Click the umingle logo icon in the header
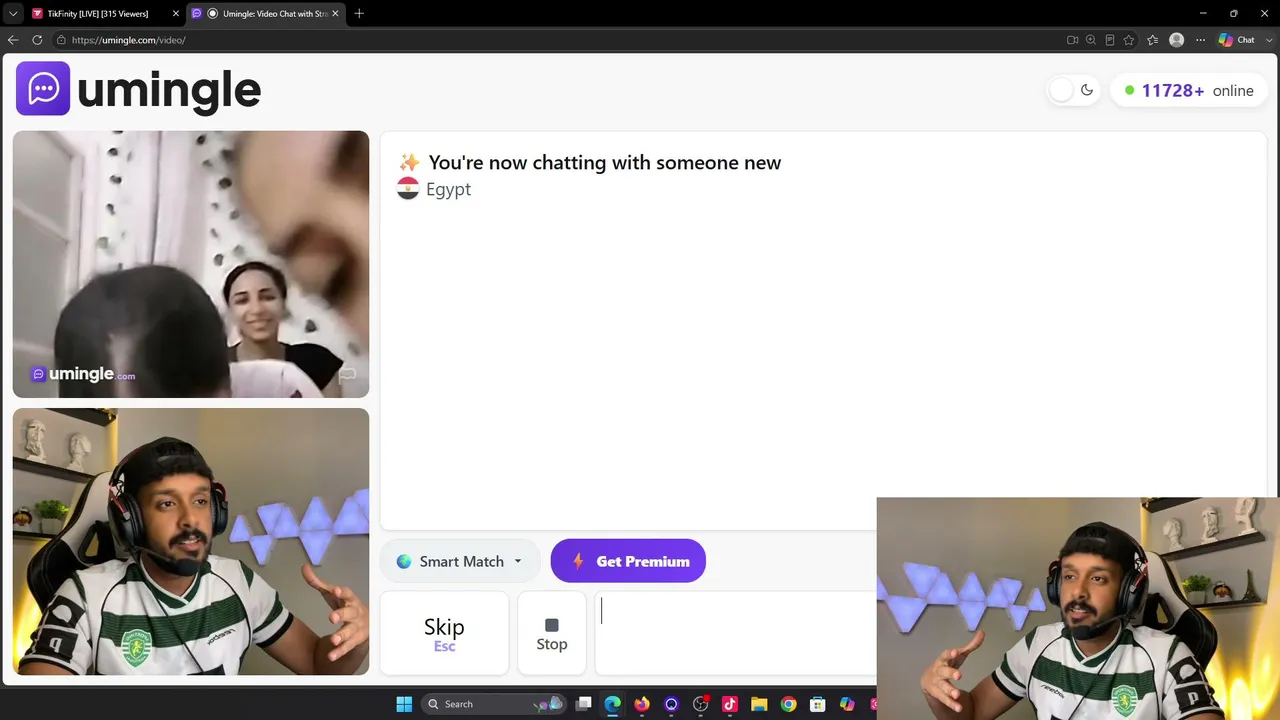This screenshot has width=1280, height=720. pos(43,89)
